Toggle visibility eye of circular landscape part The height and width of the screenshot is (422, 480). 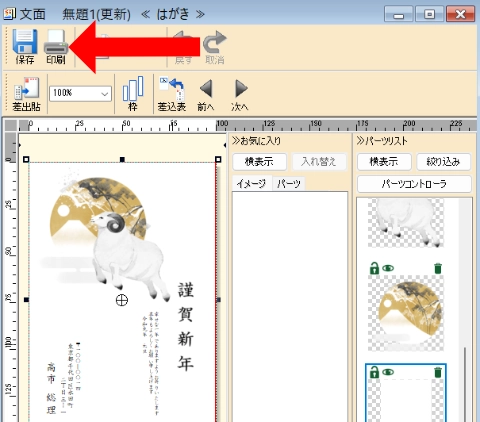click(388, 268)
